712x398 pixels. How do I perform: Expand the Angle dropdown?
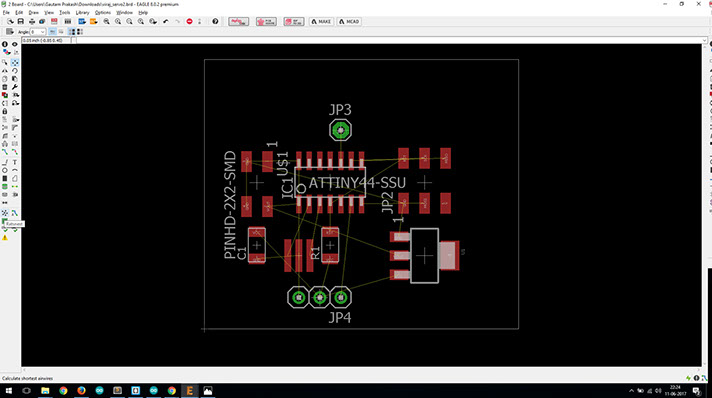[43, 32]
